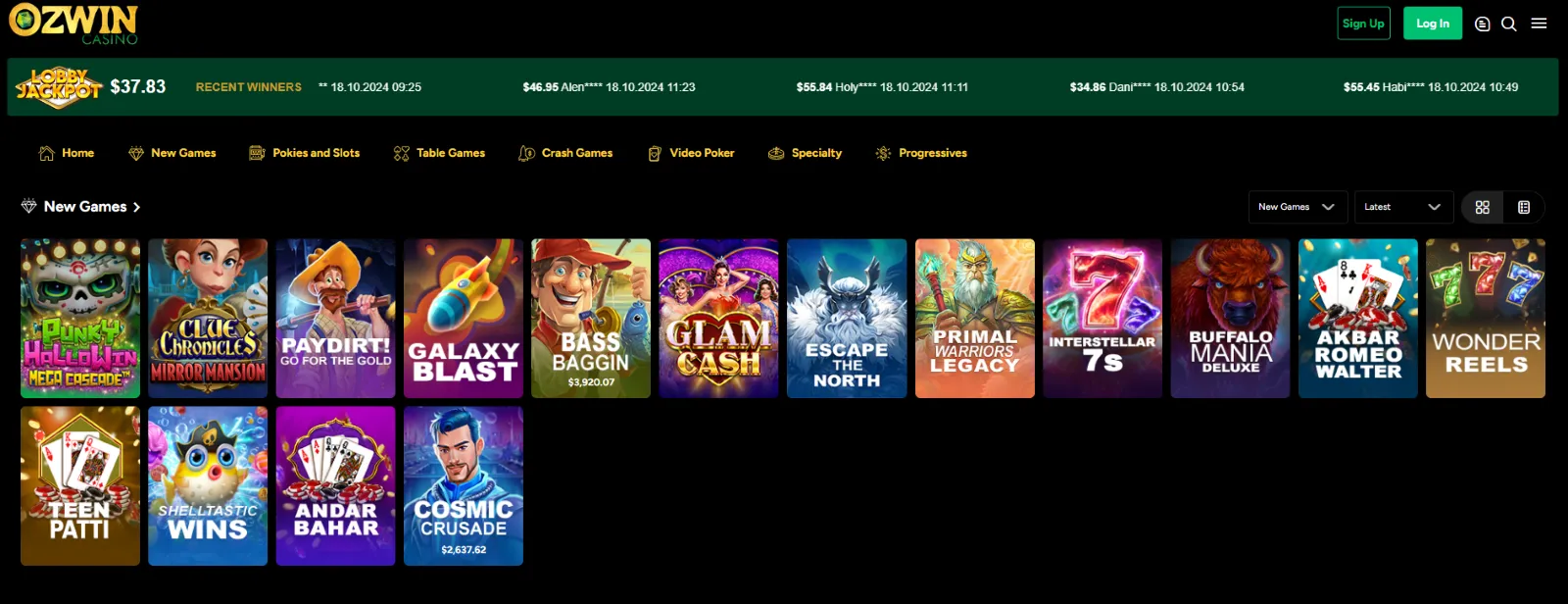Click the chat support icon in header
This screenshot has height=604, width=1568.
(1482, 24)
